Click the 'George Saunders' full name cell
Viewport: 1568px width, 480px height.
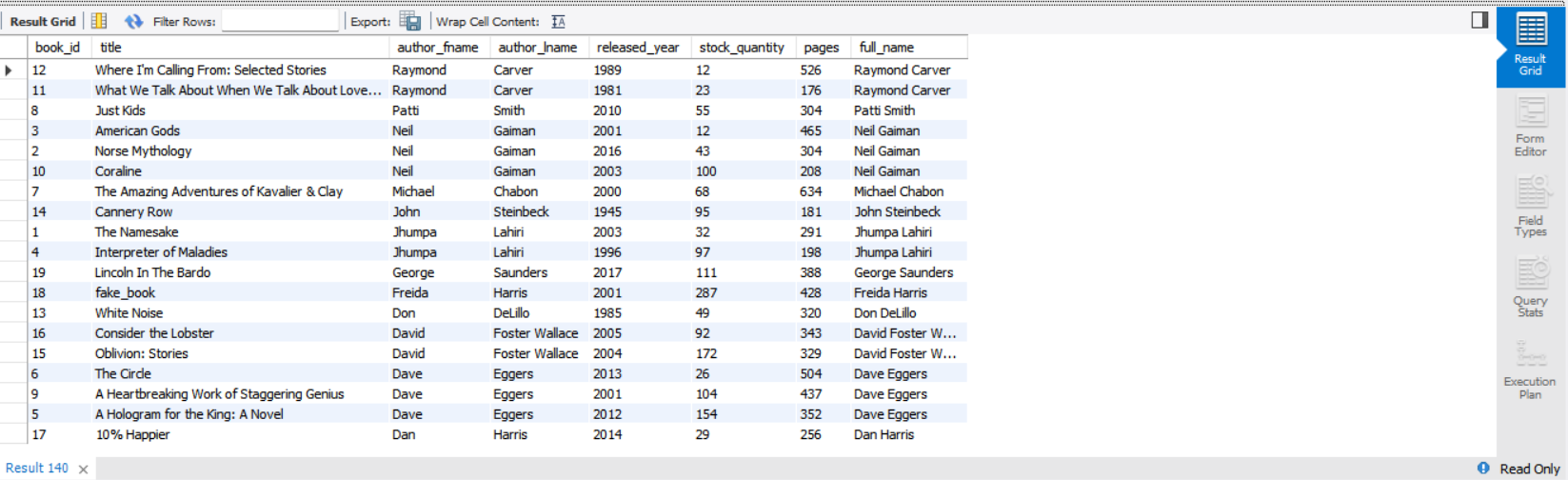point(908,272)
